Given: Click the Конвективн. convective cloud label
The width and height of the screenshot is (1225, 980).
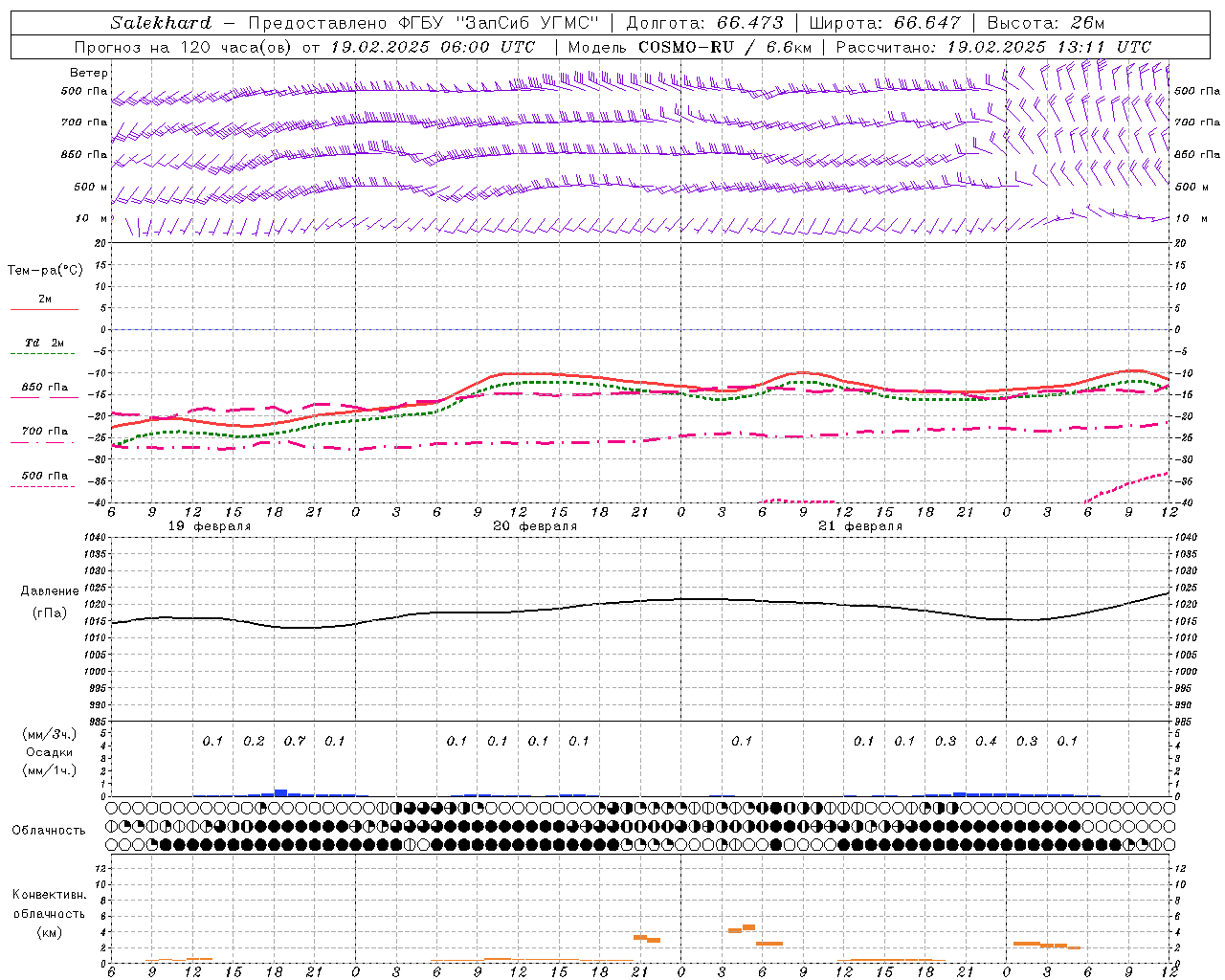Looking at the screenshot, I should tap(49, 895).
